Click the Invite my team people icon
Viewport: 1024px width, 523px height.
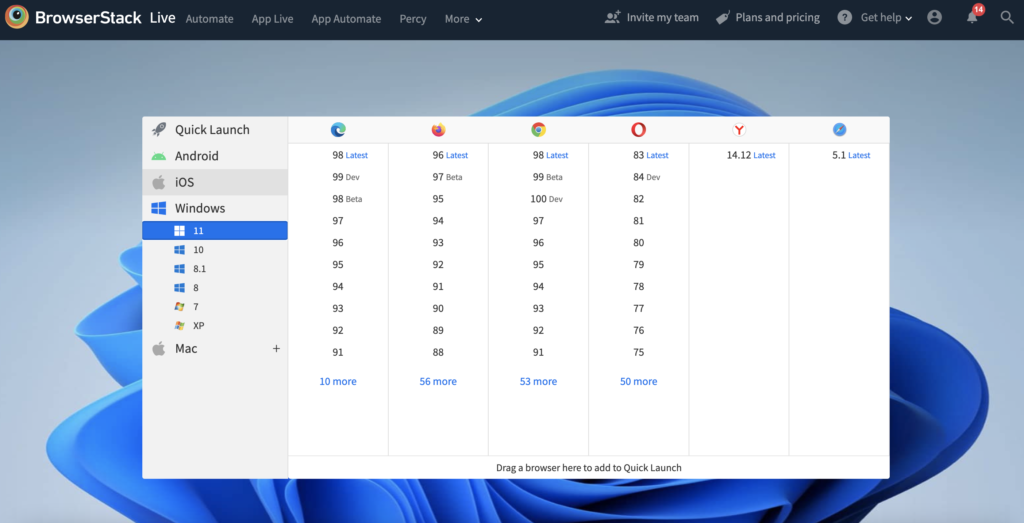613,18
